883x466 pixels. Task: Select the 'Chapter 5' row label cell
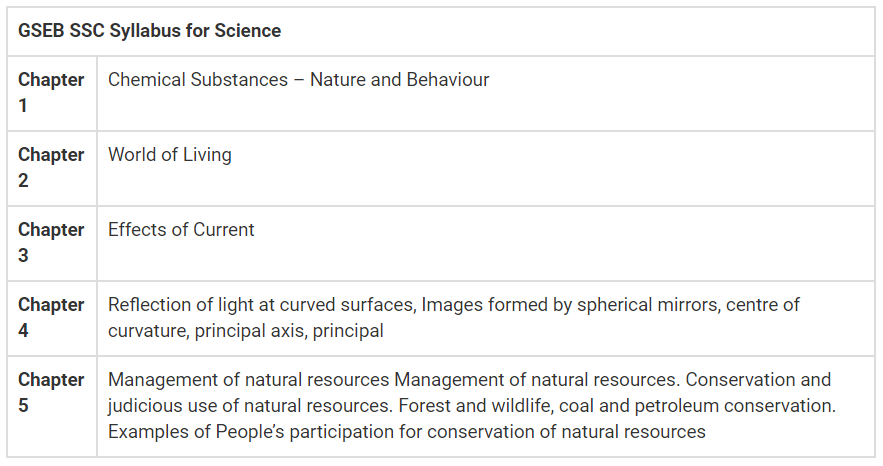click(x=51, y=392)
